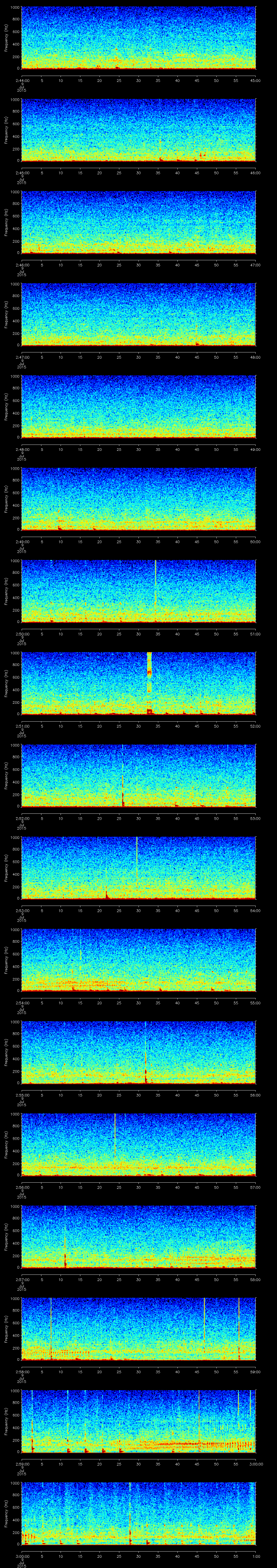Click the "1:00" end time label
Viewport: 277px width, 1568px height.
coord(256,1556)
